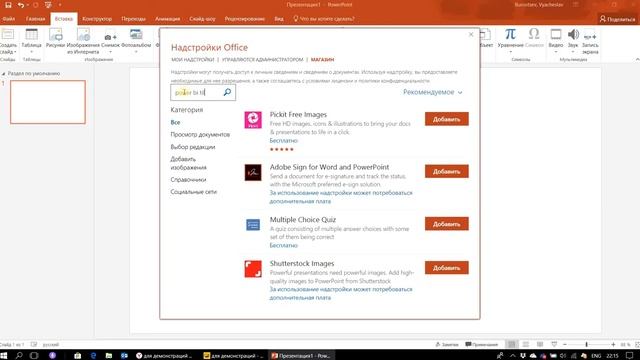Open Заметки notes in status bar
The image size is (640, 360).
tap(447, 344)
